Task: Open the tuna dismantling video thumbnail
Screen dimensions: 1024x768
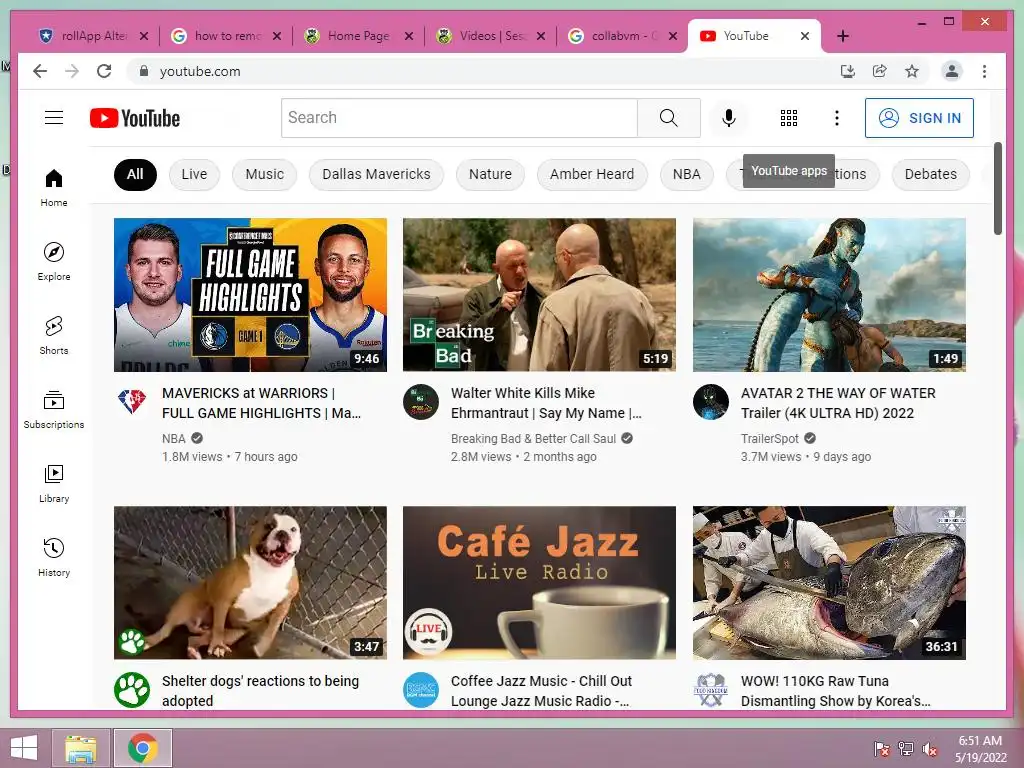Action: [x=829, y=583]
